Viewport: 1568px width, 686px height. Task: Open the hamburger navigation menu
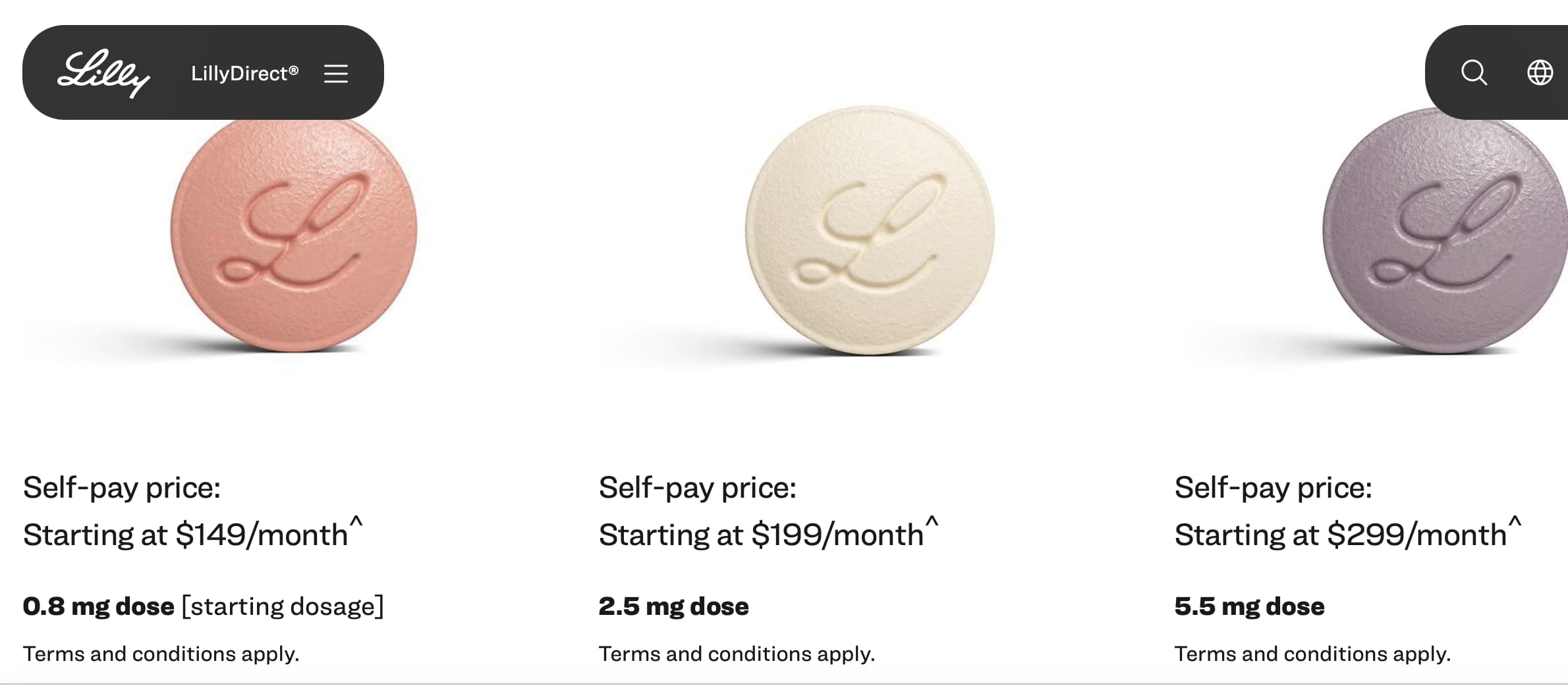[x=336, y=73]
